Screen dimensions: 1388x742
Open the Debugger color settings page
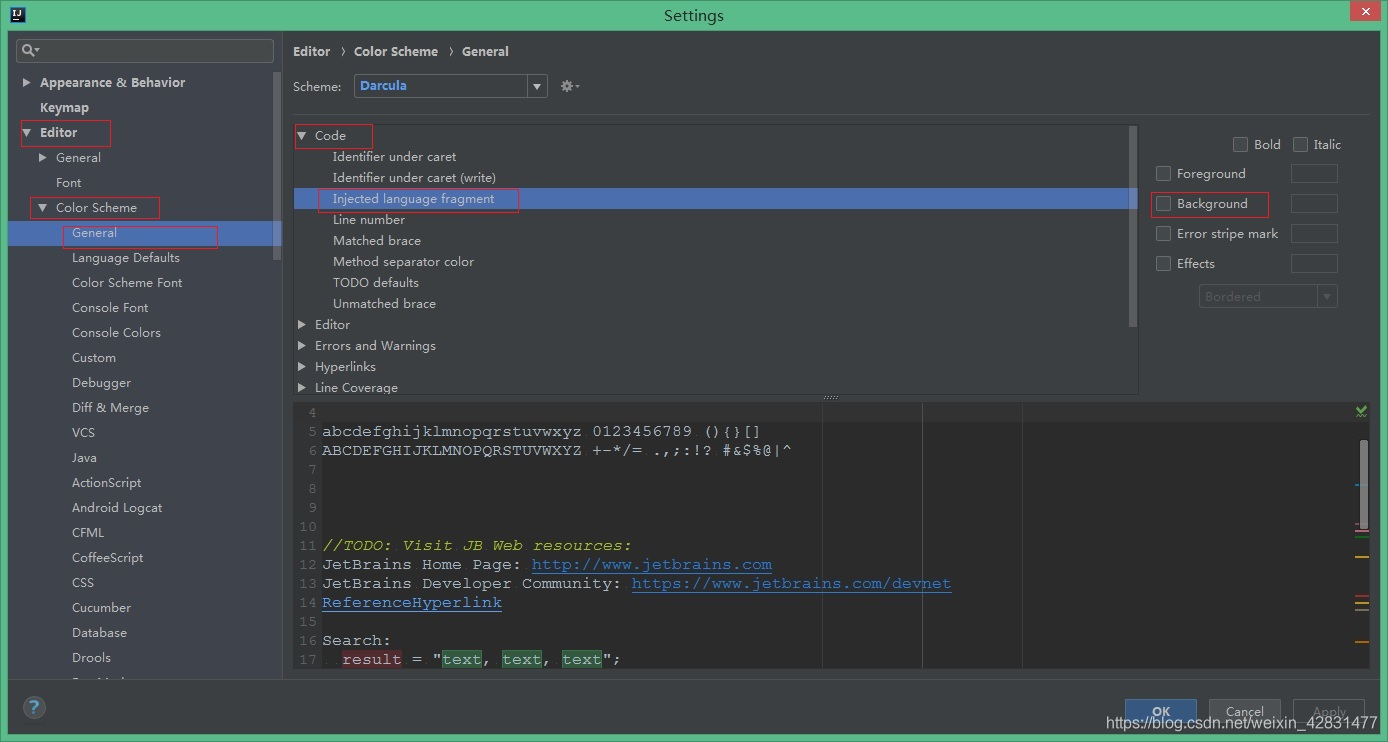click(101, 382)
